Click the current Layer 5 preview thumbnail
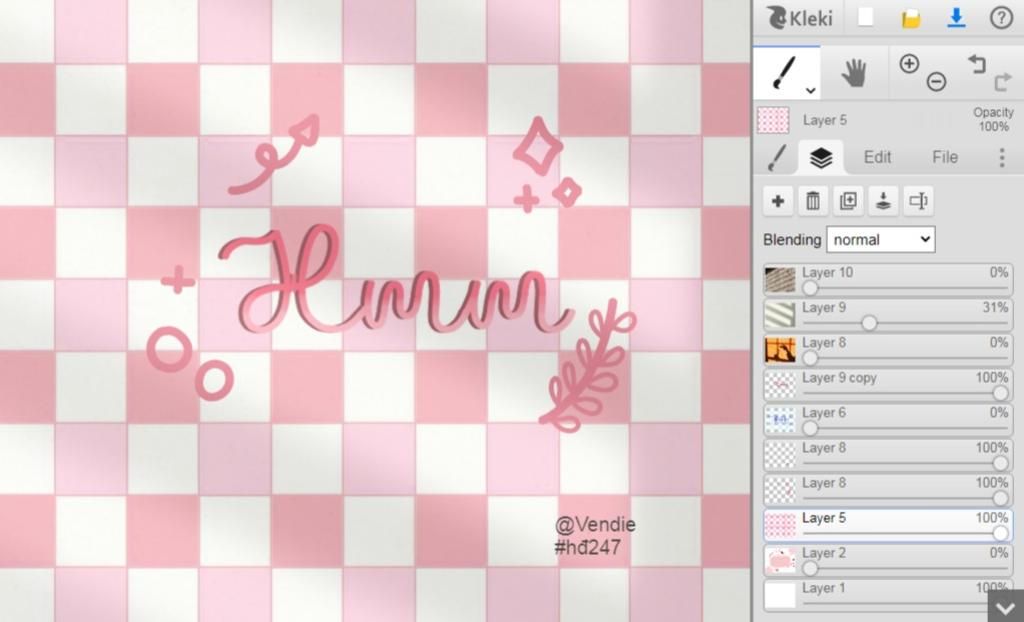The width and height of the screenshot is (1024, 622). pos(773,120)
